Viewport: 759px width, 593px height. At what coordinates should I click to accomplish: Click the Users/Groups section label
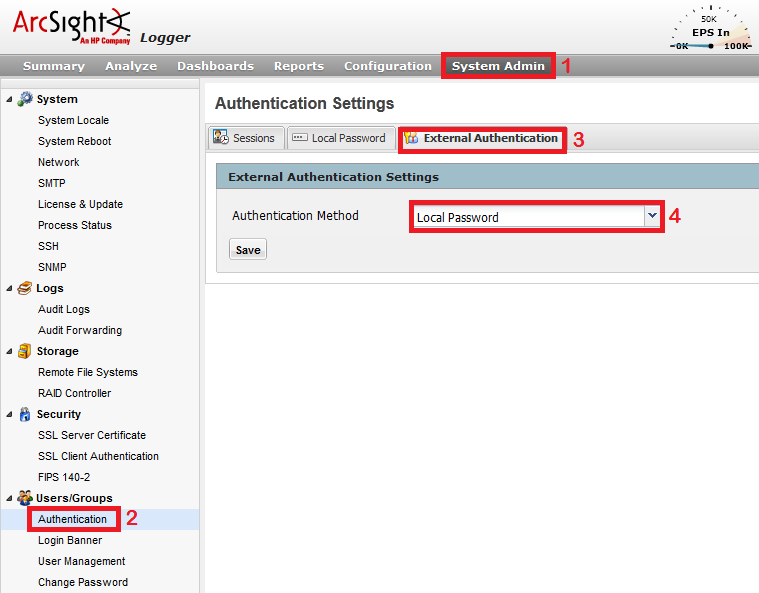point(74,498)
